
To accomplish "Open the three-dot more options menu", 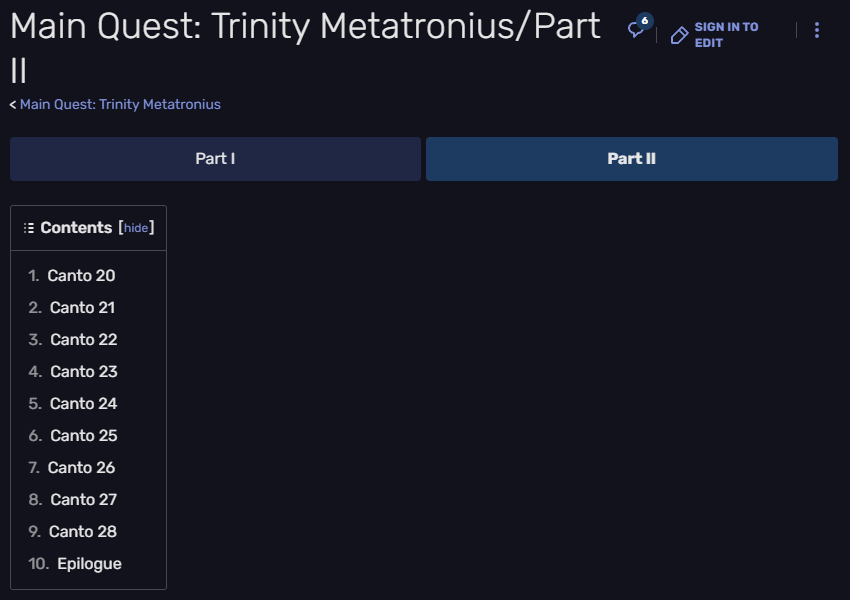I will 816,30.
